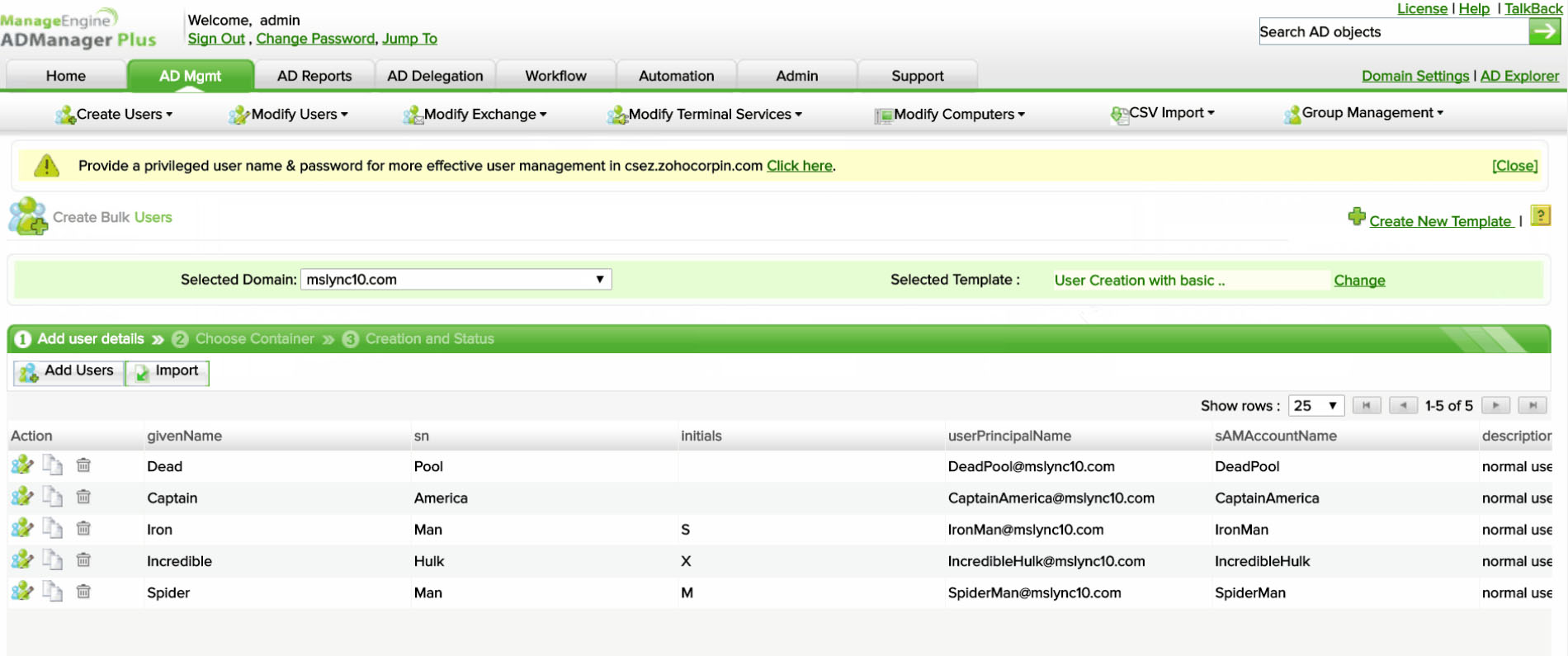Open the License link
1568x656 pixels.
(x=1422, y=8)
